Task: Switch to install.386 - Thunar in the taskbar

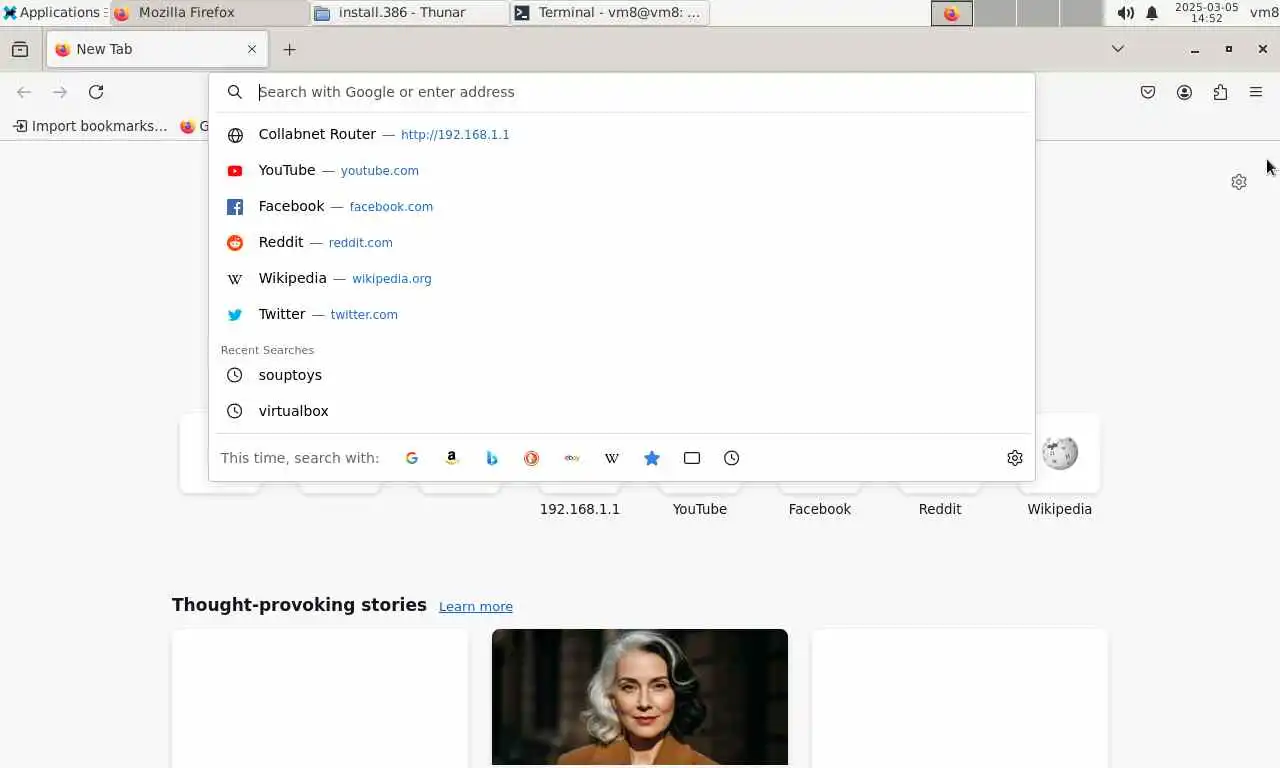Action: [410, 13]
